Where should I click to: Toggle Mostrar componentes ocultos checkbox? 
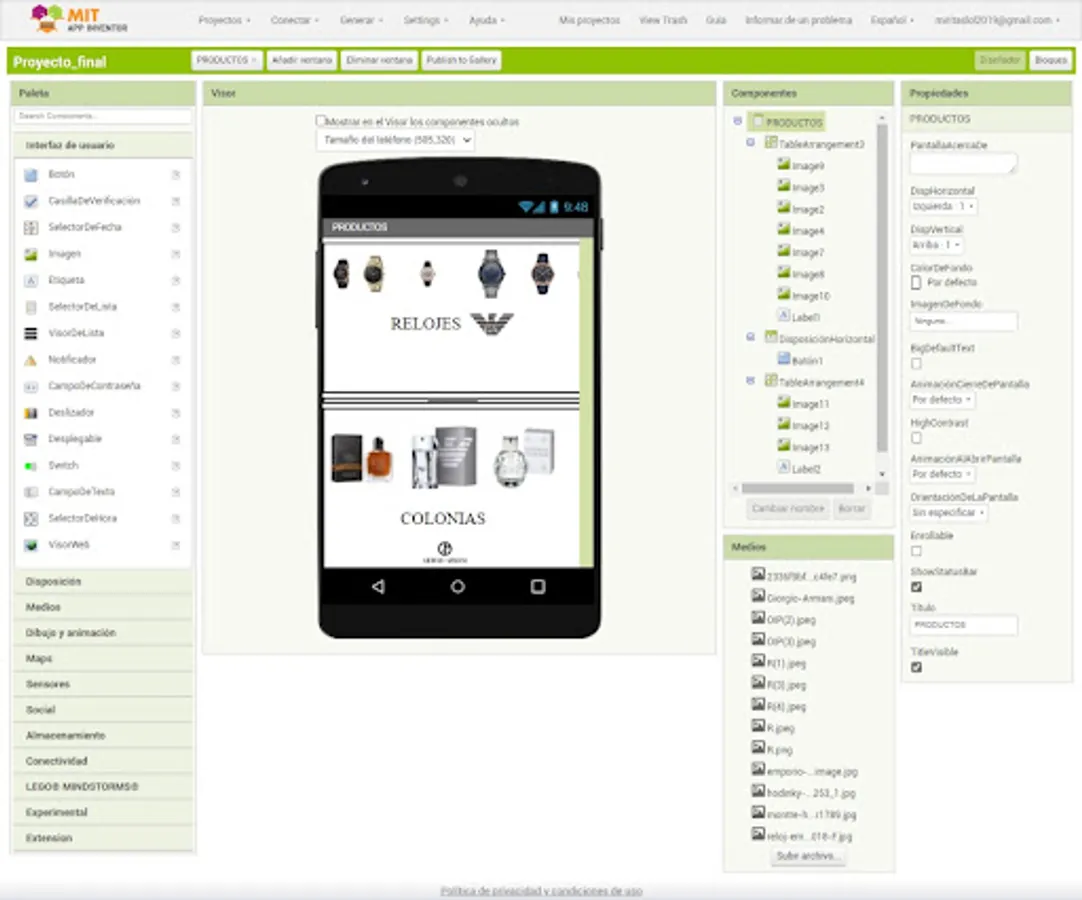(x=320, y=121)
